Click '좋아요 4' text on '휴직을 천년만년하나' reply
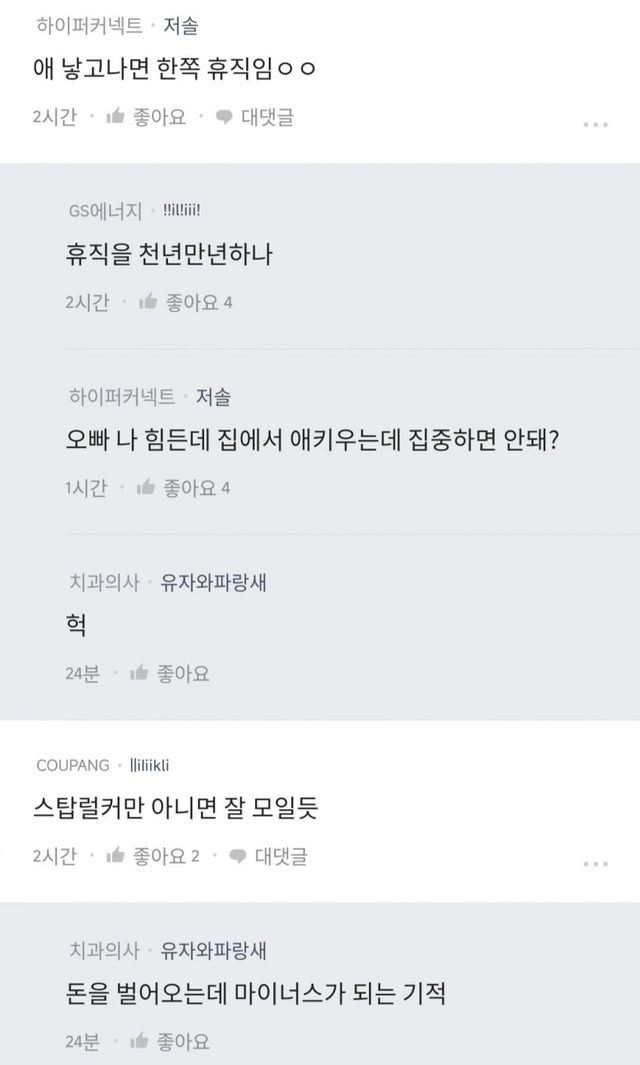640x1065 pixels. point(198,302)
